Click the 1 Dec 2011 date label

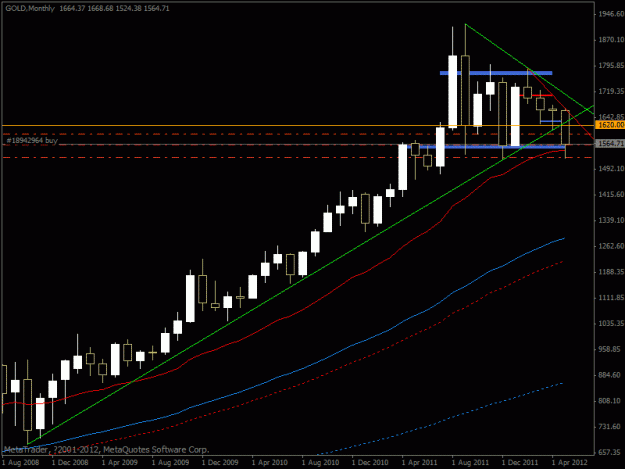tap(520, 463)
